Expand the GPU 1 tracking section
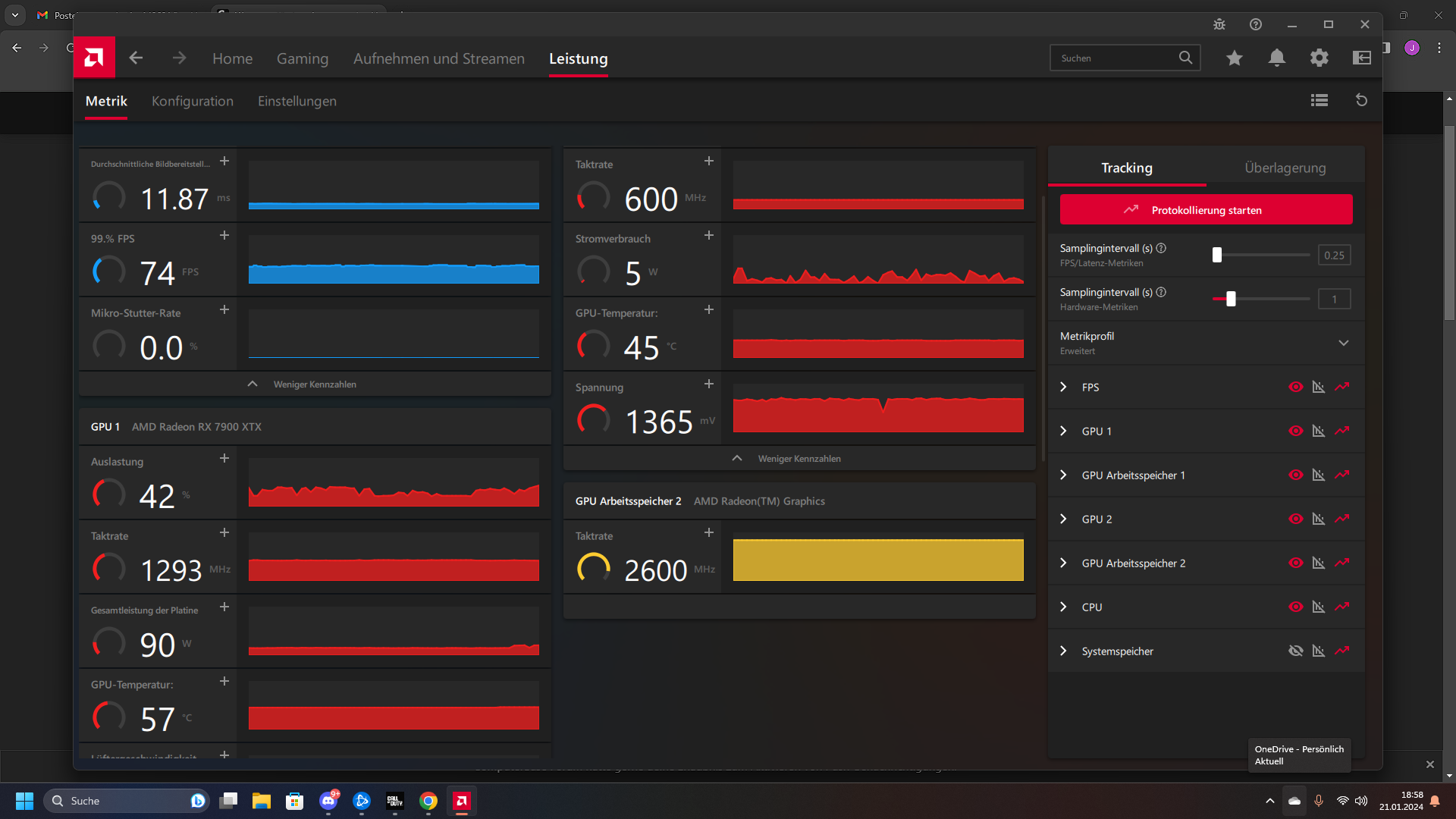The height and width of the screenshot is (819, 1456). coord(1063,431)
